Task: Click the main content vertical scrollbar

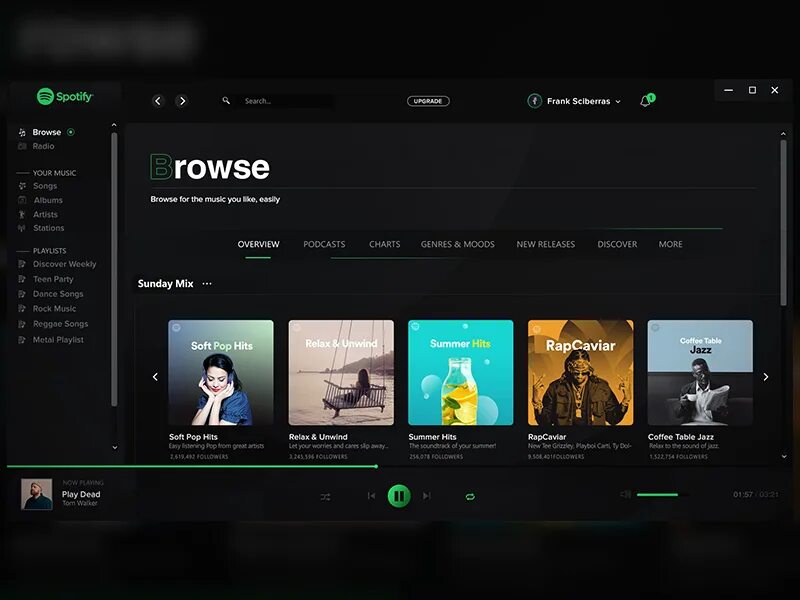Action: 783,223
